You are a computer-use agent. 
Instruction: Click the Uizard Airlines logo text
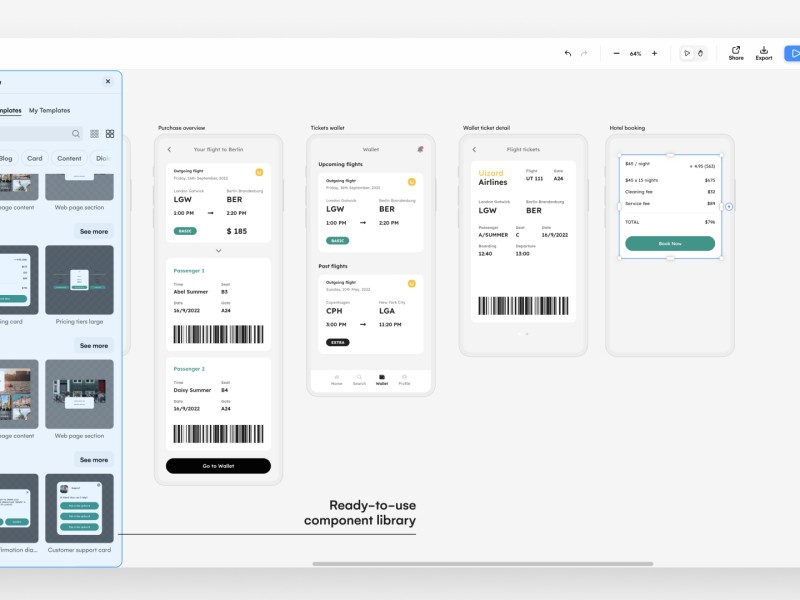point(493,178)
